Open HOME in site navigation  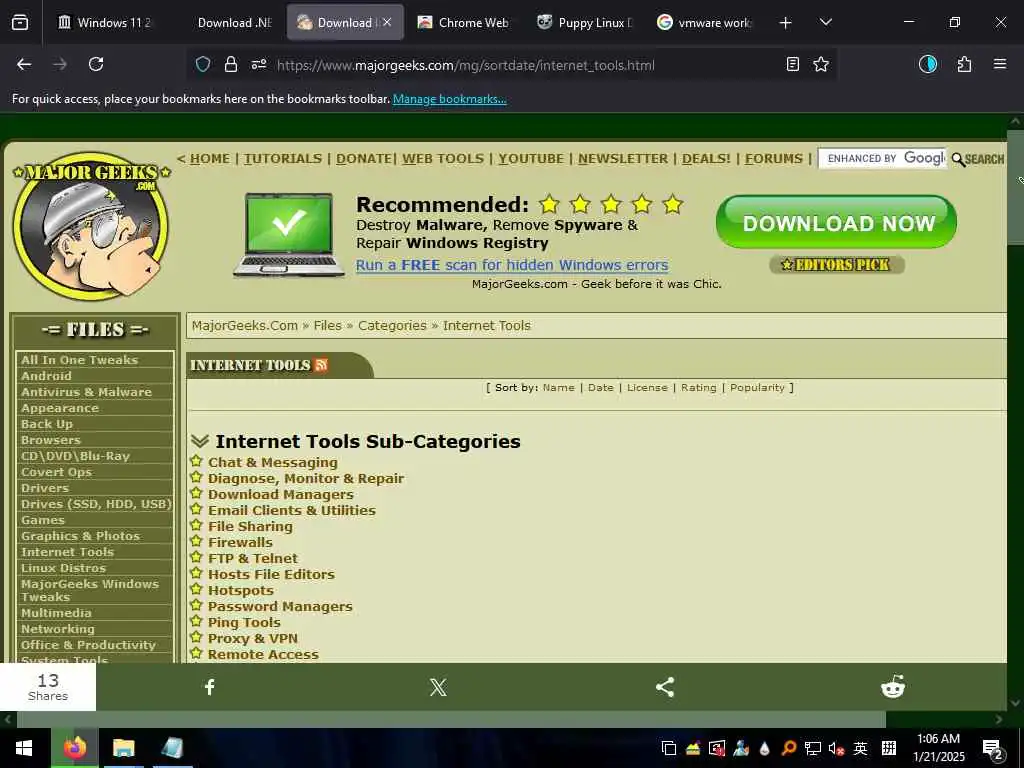pyautogui.click(x=210, y=159)
